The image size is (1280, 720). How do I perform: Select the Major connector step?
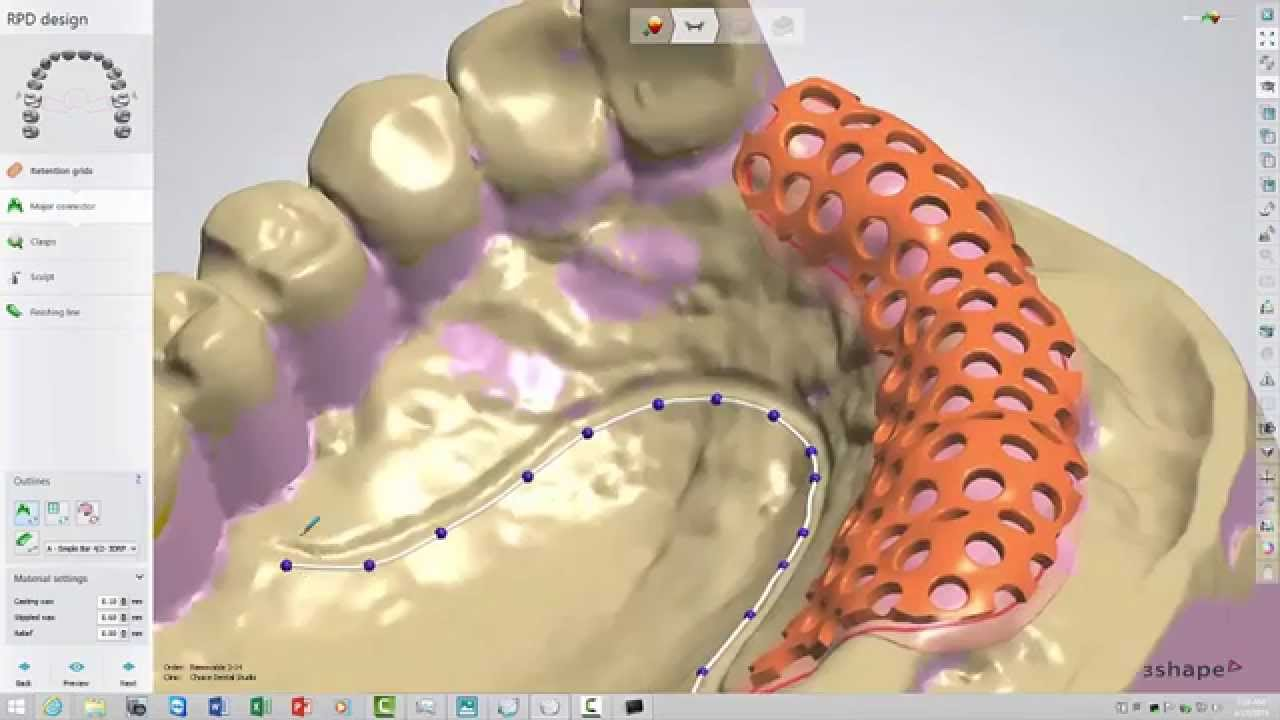(x=62, y=206)
